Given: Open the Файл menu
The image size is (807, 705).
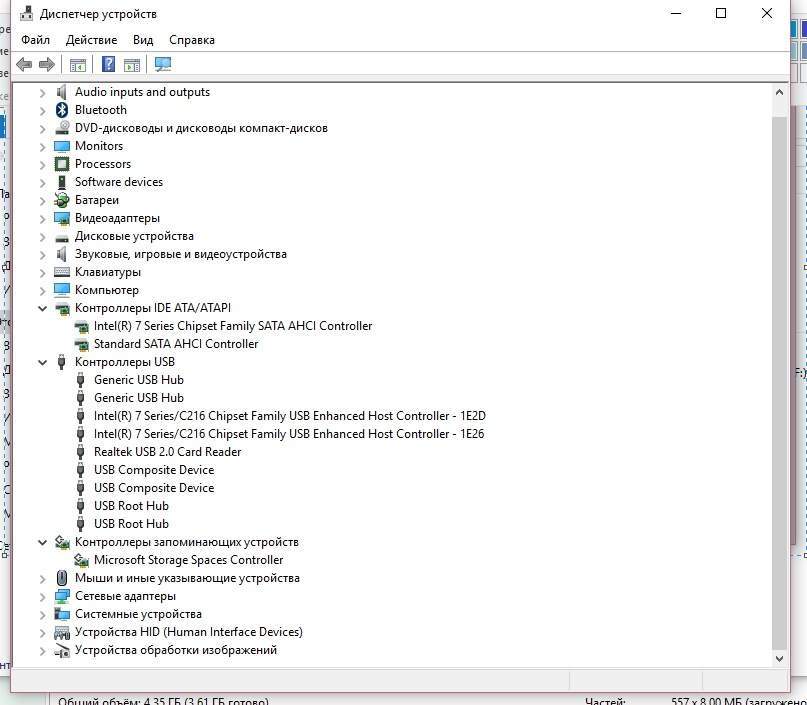Looking at the screenshot, I should point(35,40).
